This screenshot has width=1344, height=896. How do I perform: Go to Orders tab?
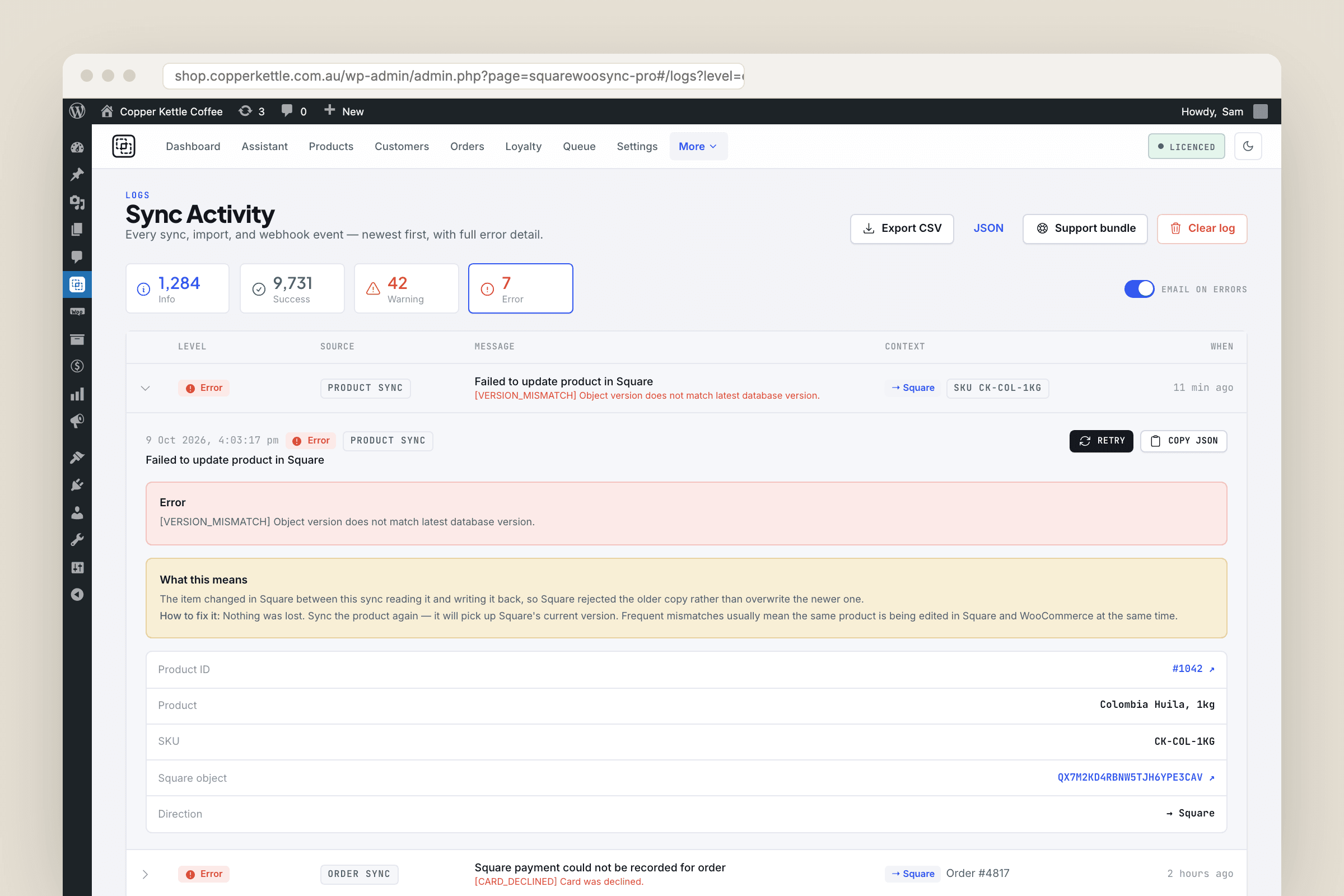click(x=467, y=146)
